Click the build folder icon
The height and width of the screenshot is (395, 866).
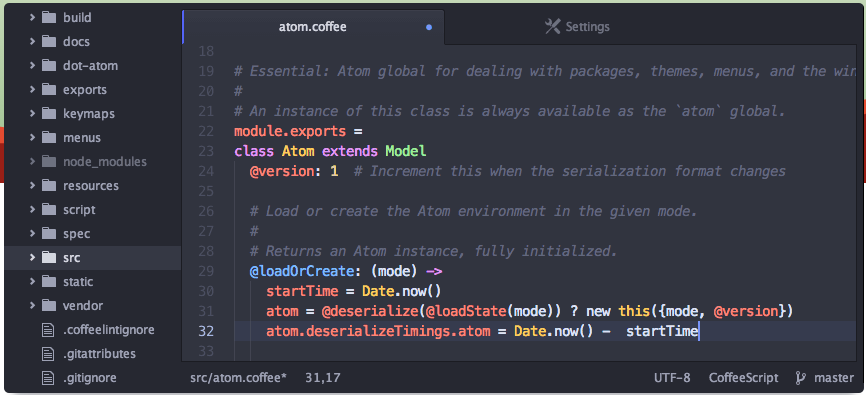point(49,18)
